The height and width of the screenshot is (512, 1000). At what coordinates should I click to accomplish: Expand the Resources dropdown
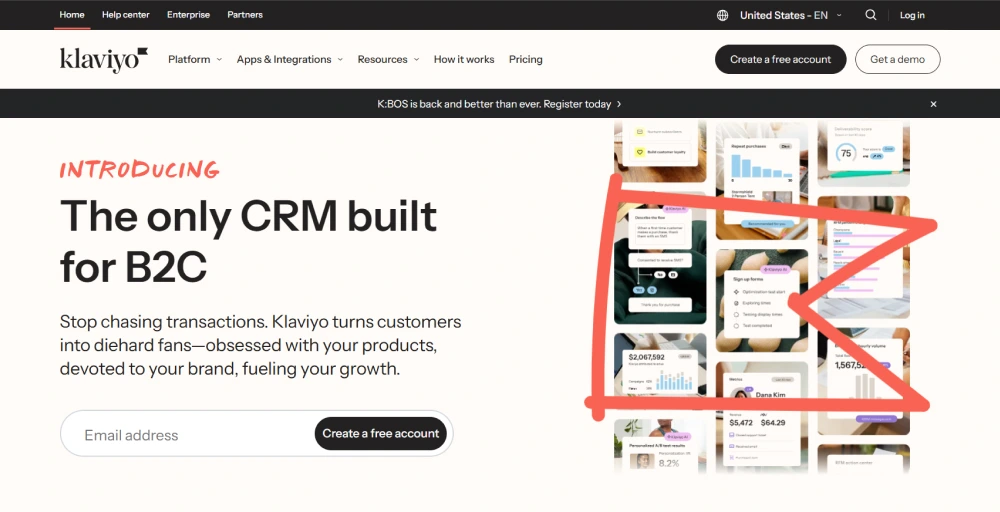[388, 59]
